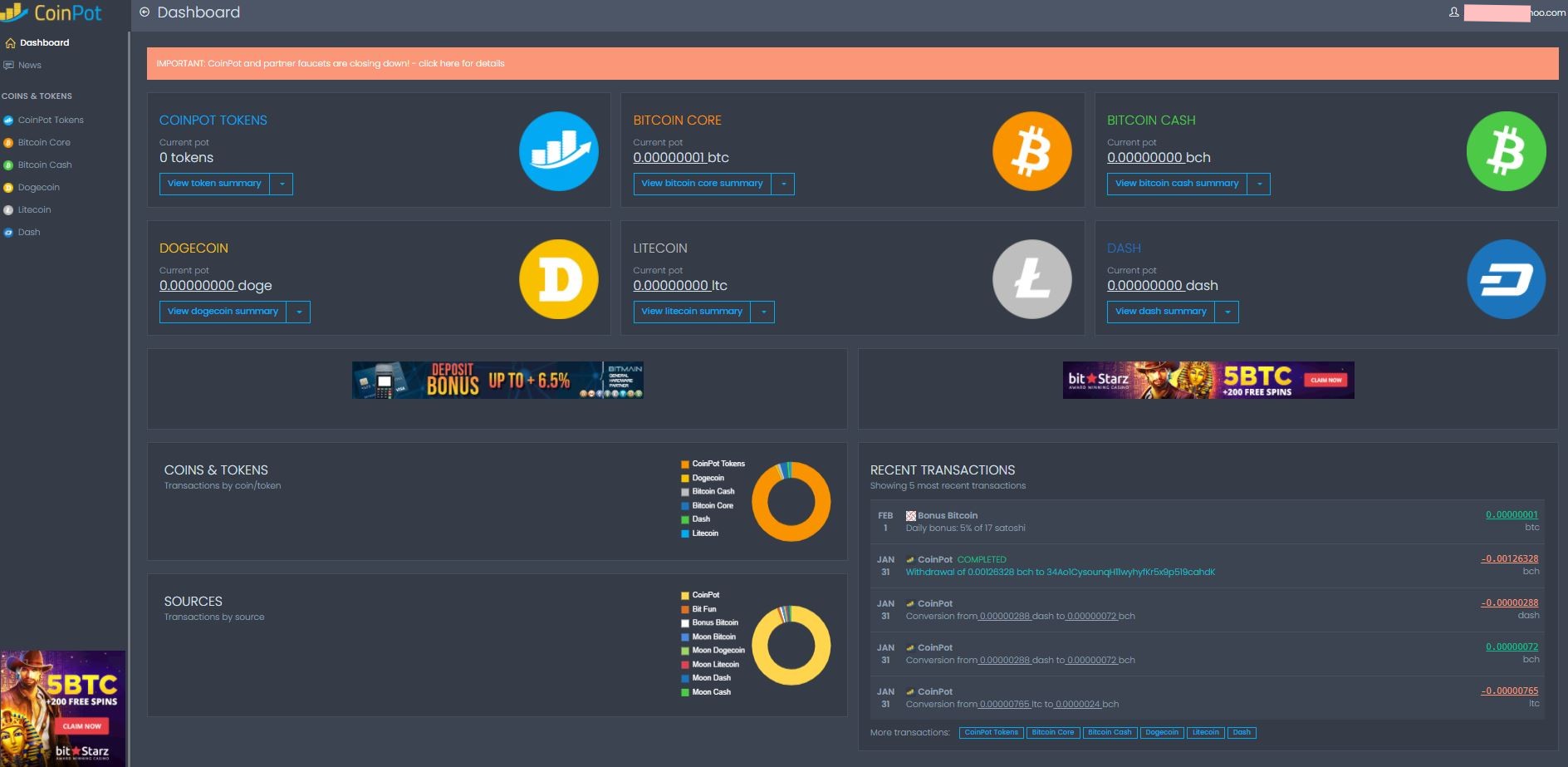The image size is (1568, 767).
Task: Expand the bitcoin cash summary dropdown arrow
Action: point(1259,184)
